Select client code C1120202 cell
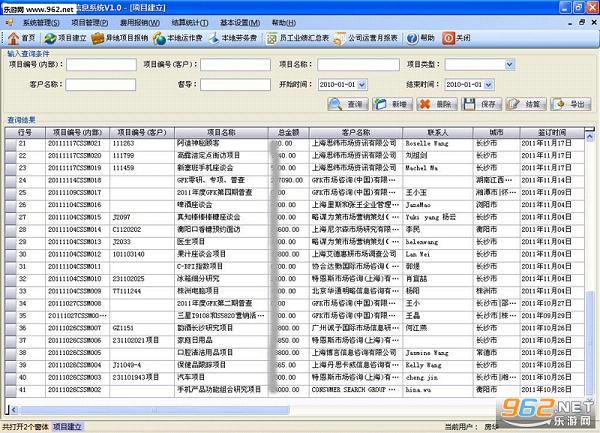Image resolution: width=600 pixels, height=433 pixels. pos(142,230)
